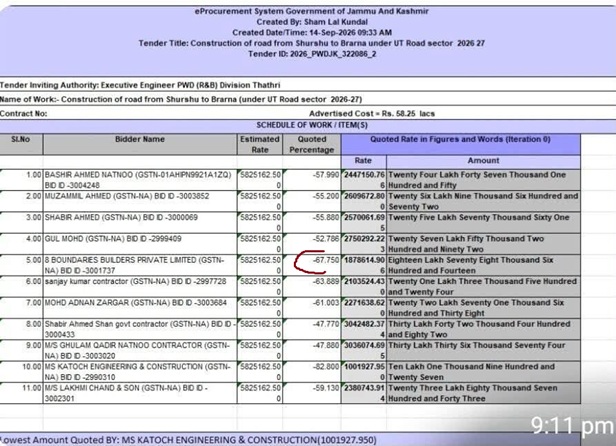Click amount 'Eighteen Lakh Seventy Eight Thousand'
The image size is (616, 446).
[x=483, y=265]
